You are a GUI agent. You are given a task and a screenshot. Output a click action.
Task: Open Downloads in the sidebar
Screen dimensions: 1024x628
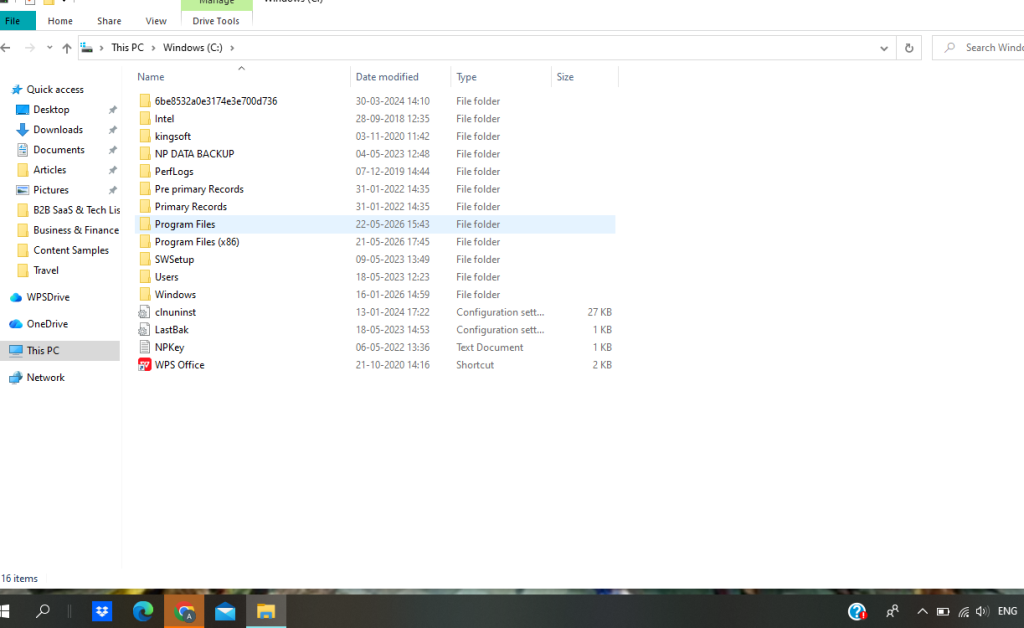point(57,130)
